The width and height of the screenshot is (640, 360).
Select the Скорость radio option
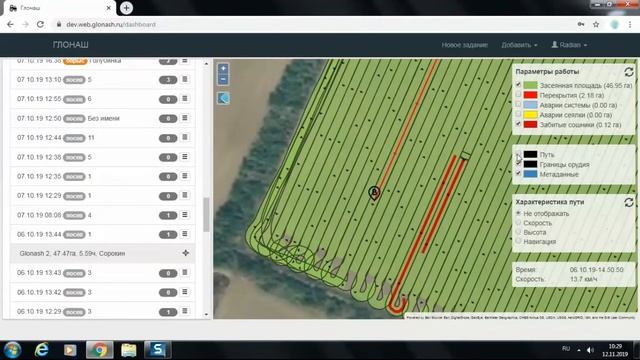click(x=518, y=222)
